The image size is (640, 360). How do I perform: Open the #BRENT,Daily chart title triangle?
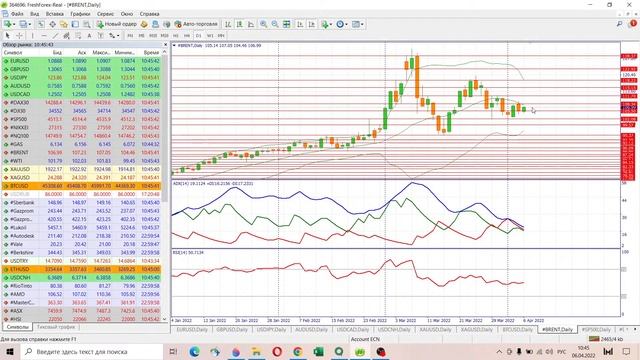click(174, 45)
